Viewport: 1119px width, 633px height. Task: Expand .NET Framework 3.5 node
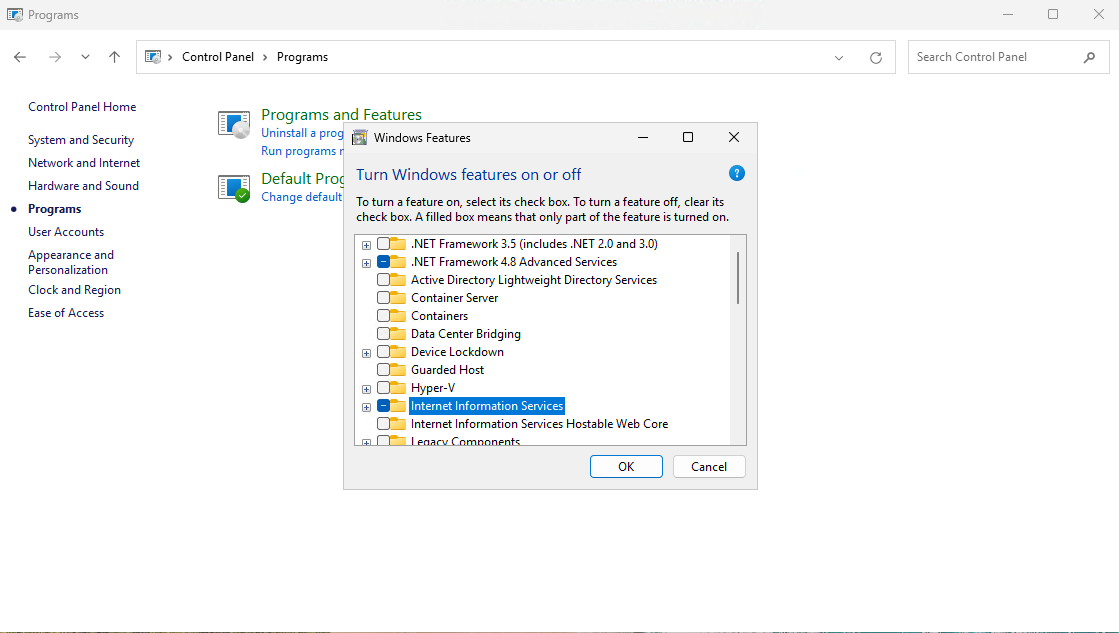coord(366,245)
